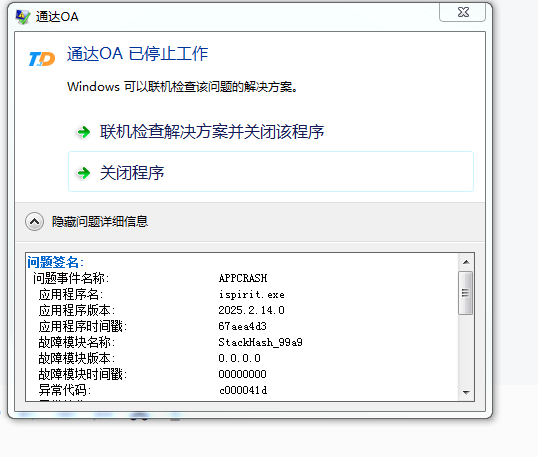
Task: Click the version 2025.2.14.0 value
Action: point(252,310)
